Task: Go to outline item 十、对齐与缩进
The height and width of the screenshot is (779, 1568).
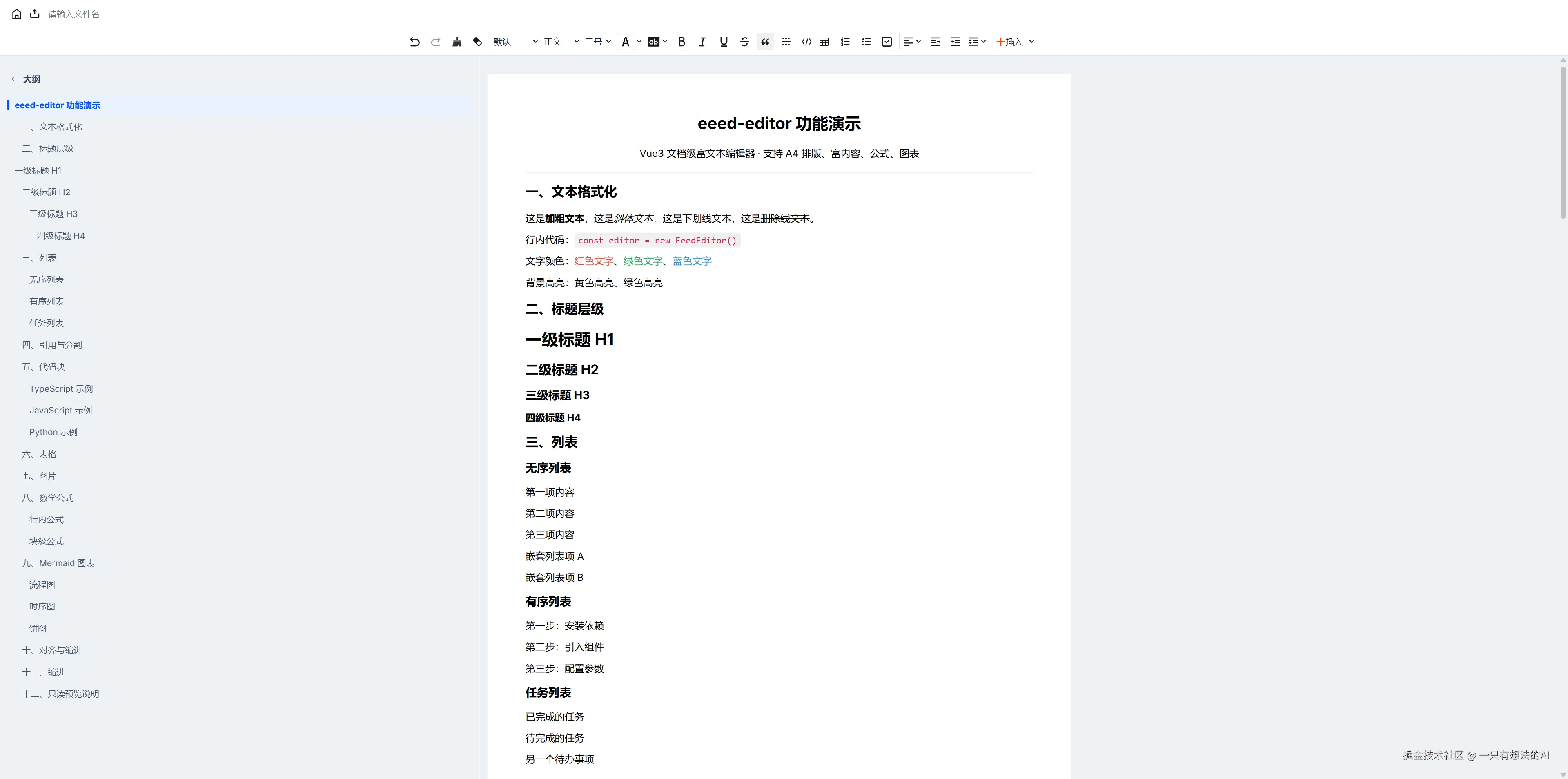Action: pyautogui.click(x=52, y=650)
